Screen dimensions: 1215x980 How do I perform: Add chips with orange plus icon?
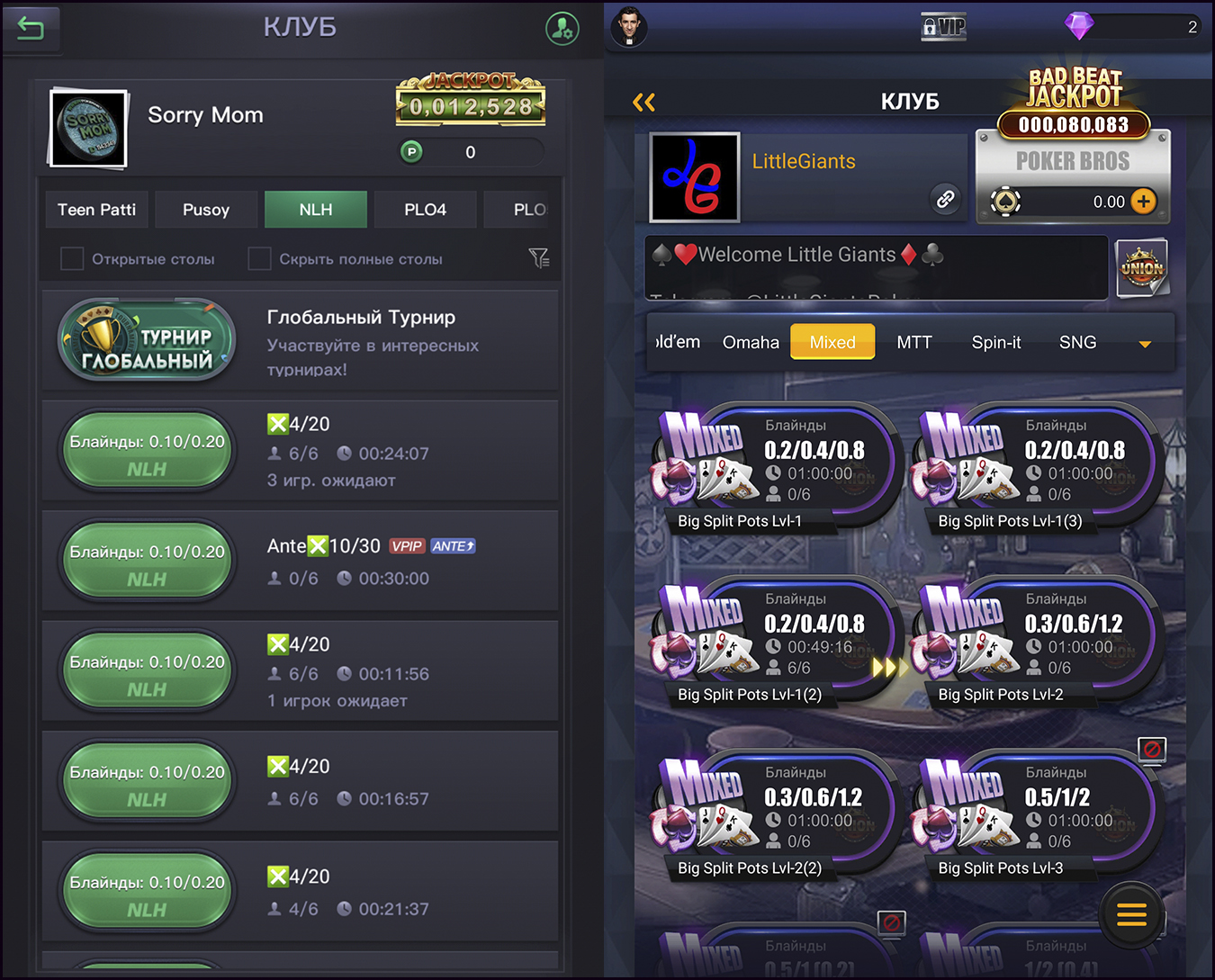pyautogui.click(x=1143, y=202)
